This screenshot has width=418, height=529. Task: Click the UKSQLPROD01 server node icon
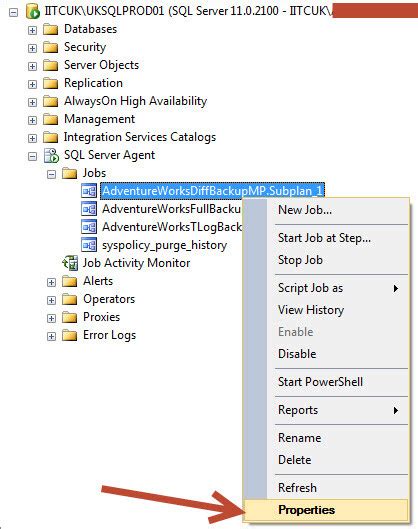click(33, 11)
